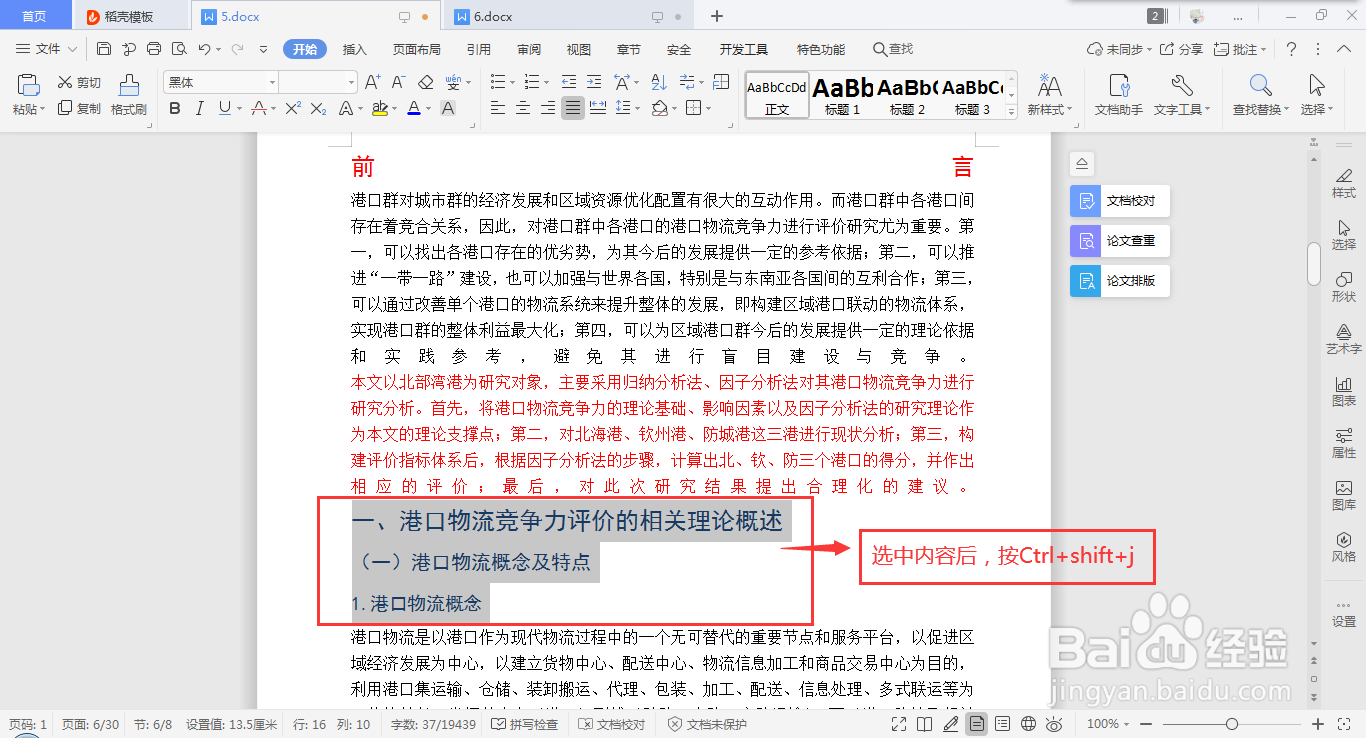The width and height of the screenshot is (1366, 738).
Task: Expand the underline options dropdown
Action: (240, 107)
